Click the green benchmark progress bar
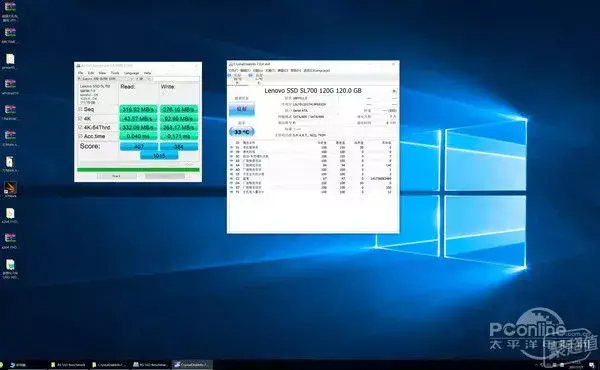 (138, 170)
